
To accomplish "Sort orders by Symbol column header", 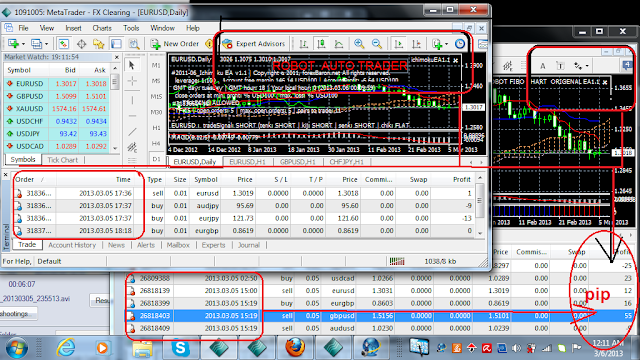I will point(206,180).
